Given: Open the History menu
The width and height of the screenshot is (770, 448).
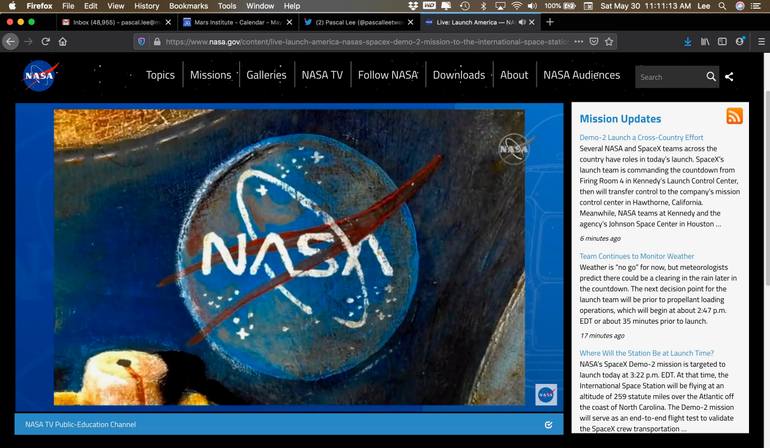Looking at the screenshot, I should pyautogui.click(x=146, y=6).
